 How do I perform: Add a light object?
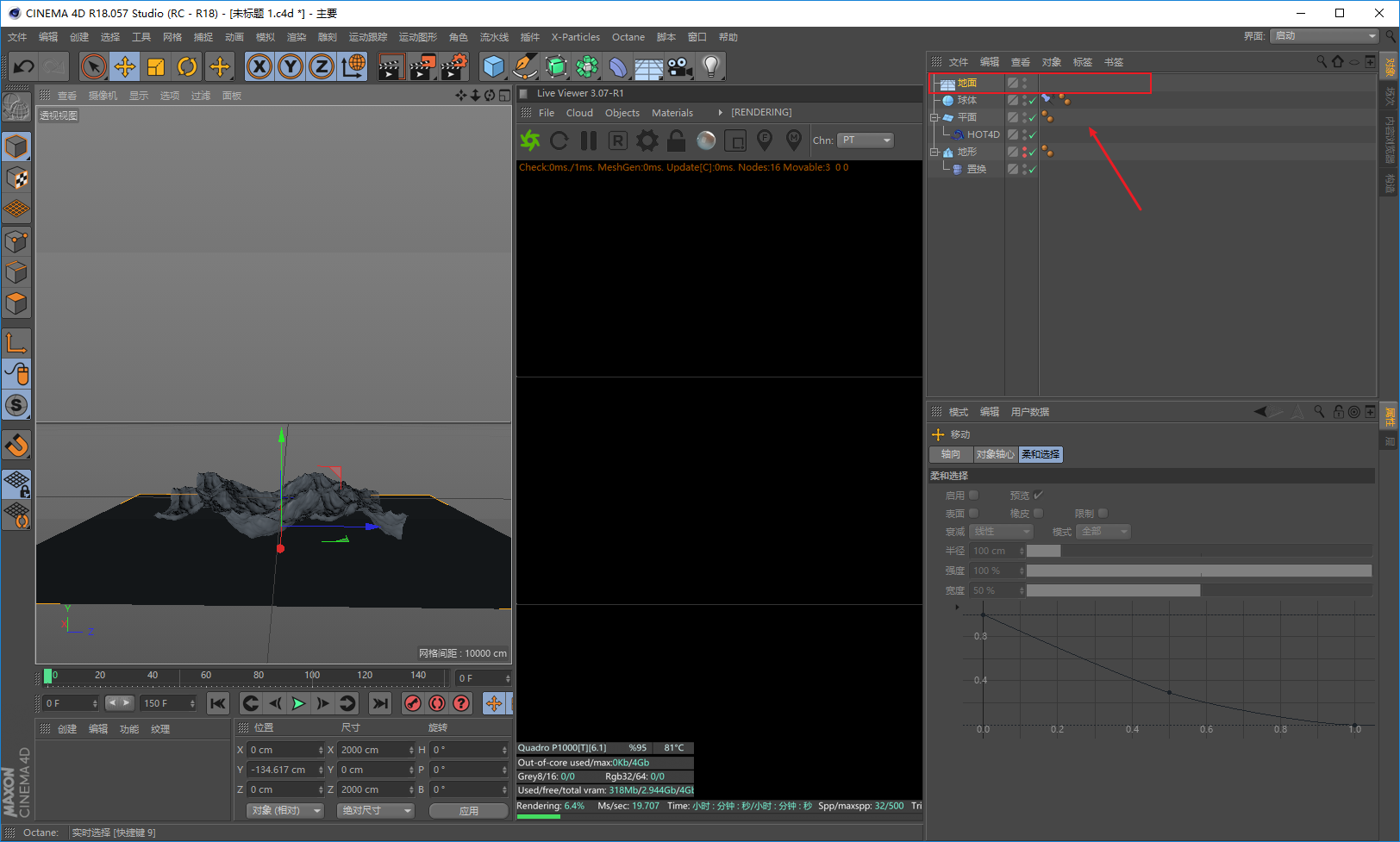[x=711, y=66]
